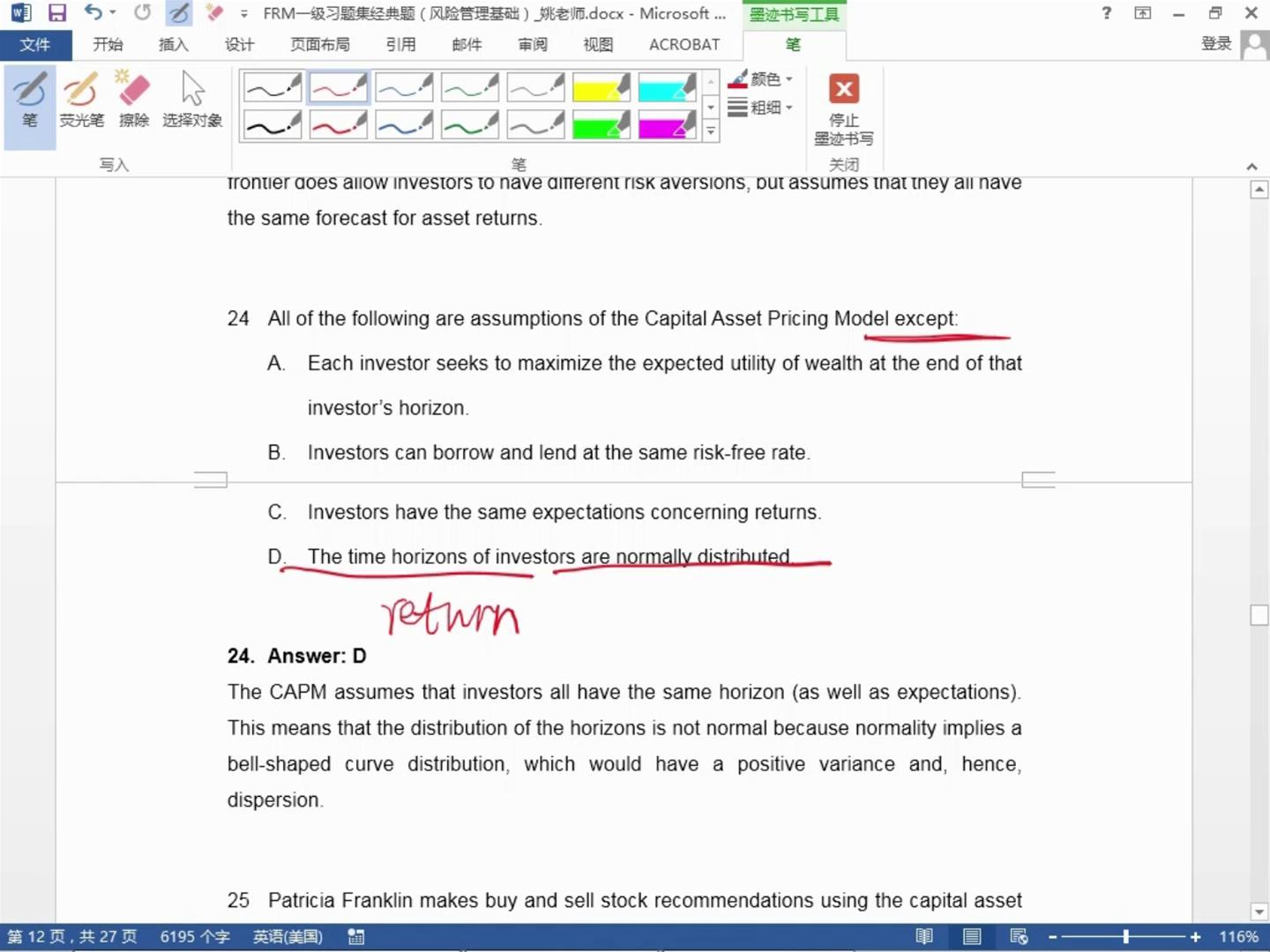
Task: Click the vertical scrollbar down arrow
Action: coord(1259,912)
